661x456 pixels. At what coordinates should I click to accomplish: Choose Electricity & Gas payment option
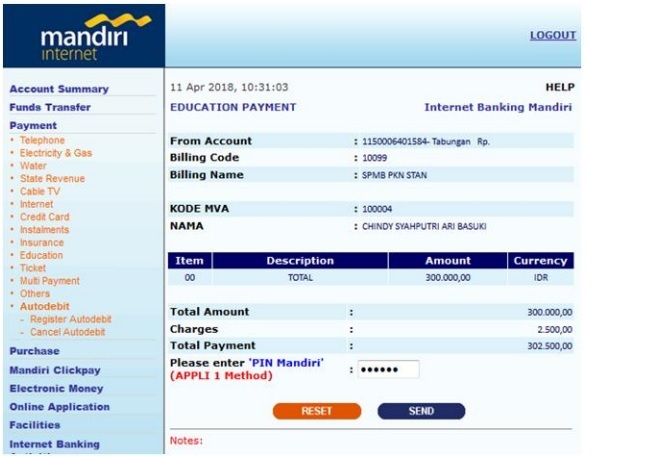(x=56, y=153)
